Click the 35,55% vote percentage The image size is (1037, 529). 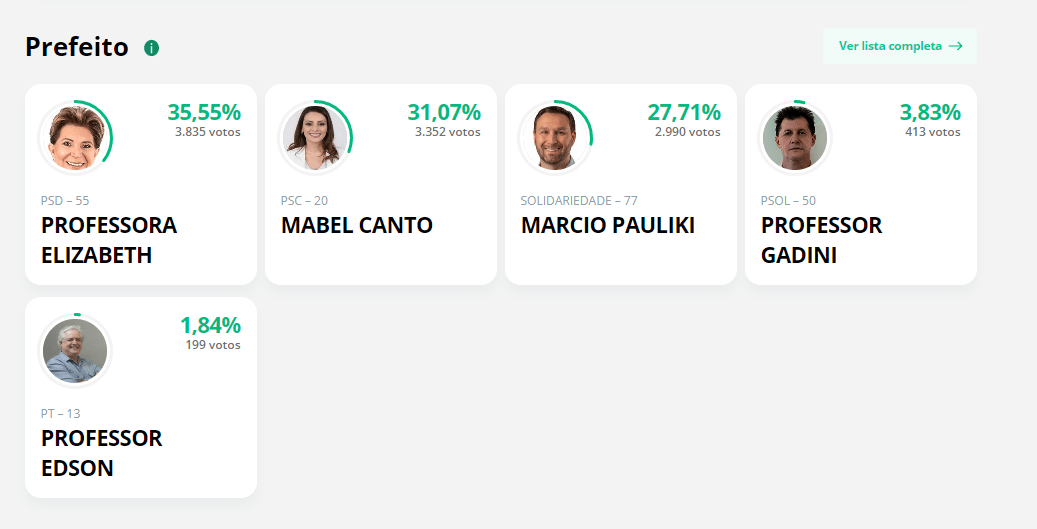[204, 112]
